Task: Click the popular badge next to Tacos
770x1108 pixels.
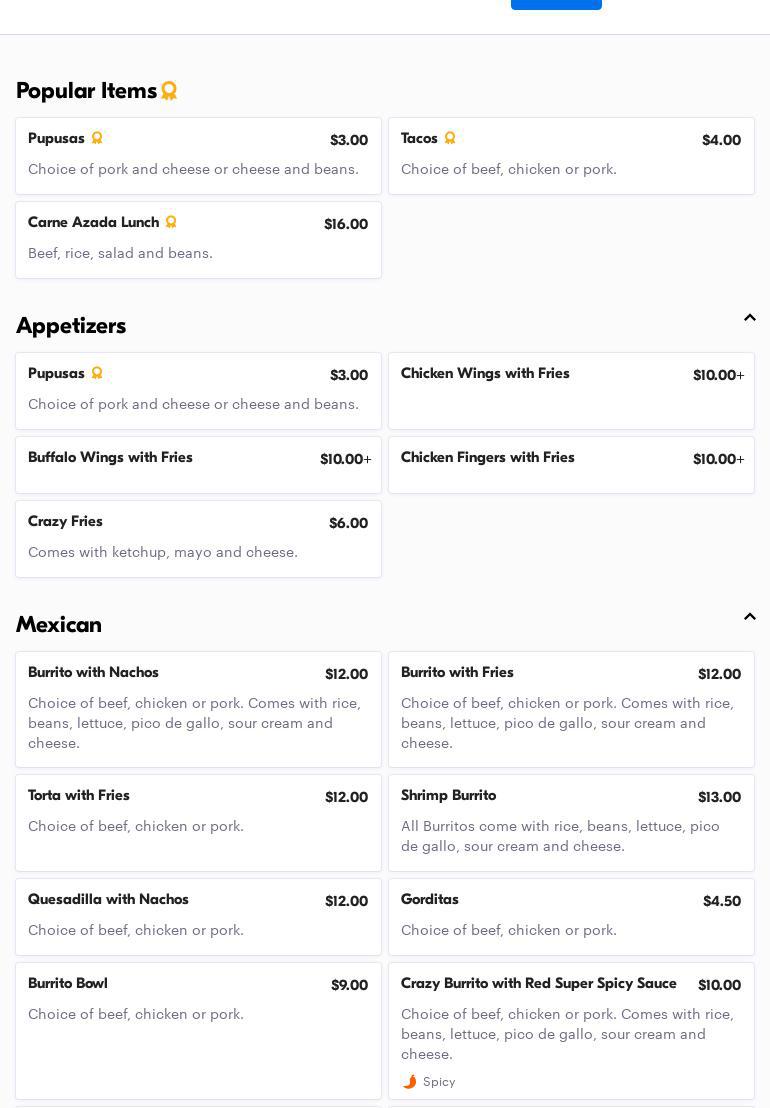Action: [450, 138]
